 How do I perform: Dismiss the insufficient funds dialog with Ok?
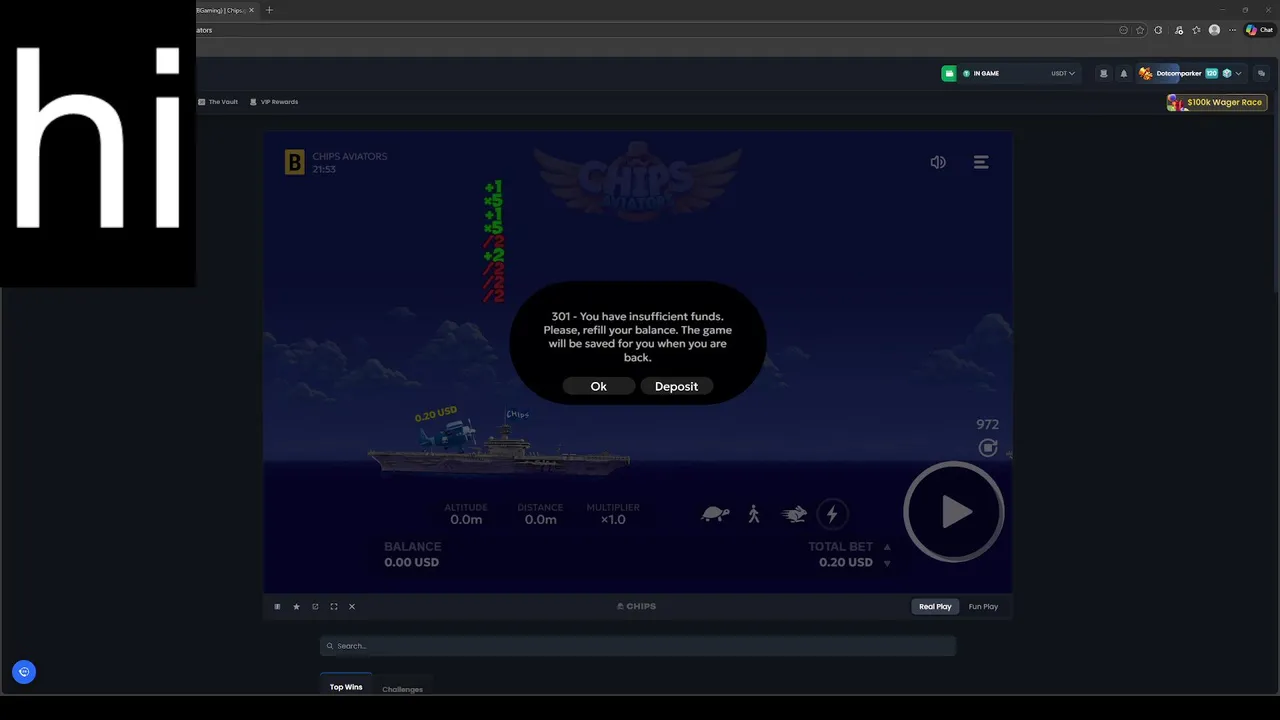pos(598,386)
